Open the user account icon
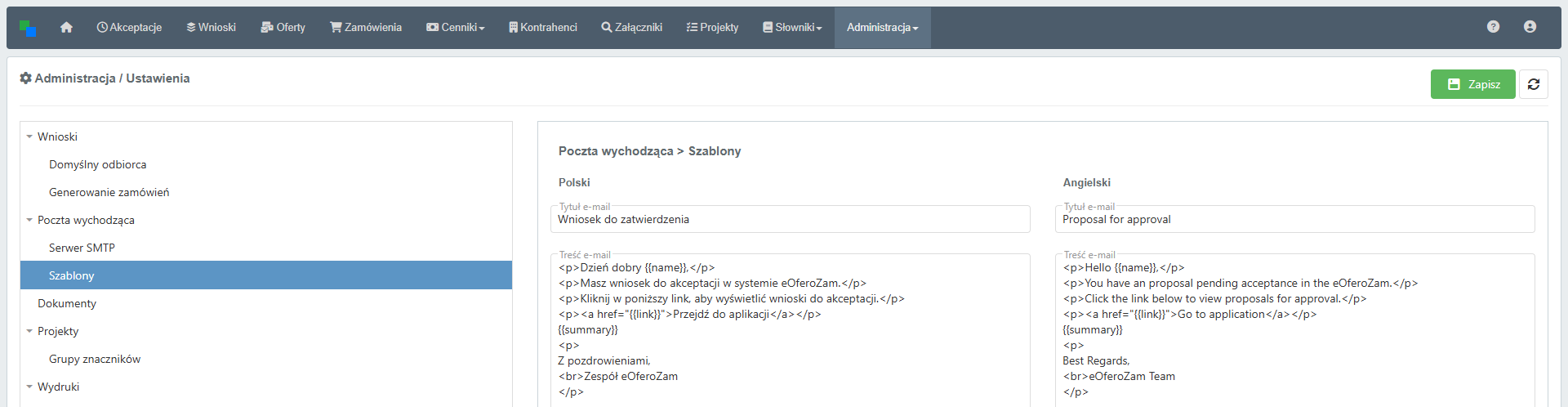This screenshot has height=407, width=1568. pos(1530,27)
